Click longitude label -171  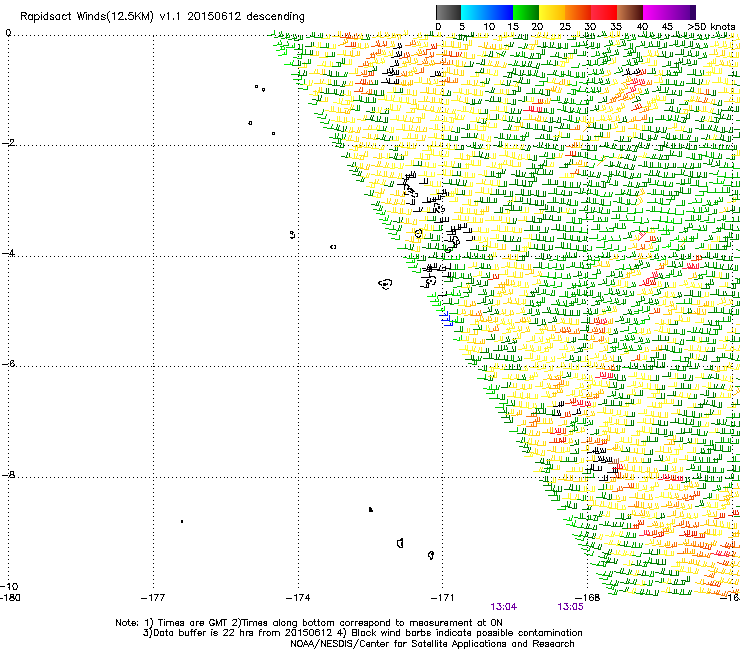[442, 598]
